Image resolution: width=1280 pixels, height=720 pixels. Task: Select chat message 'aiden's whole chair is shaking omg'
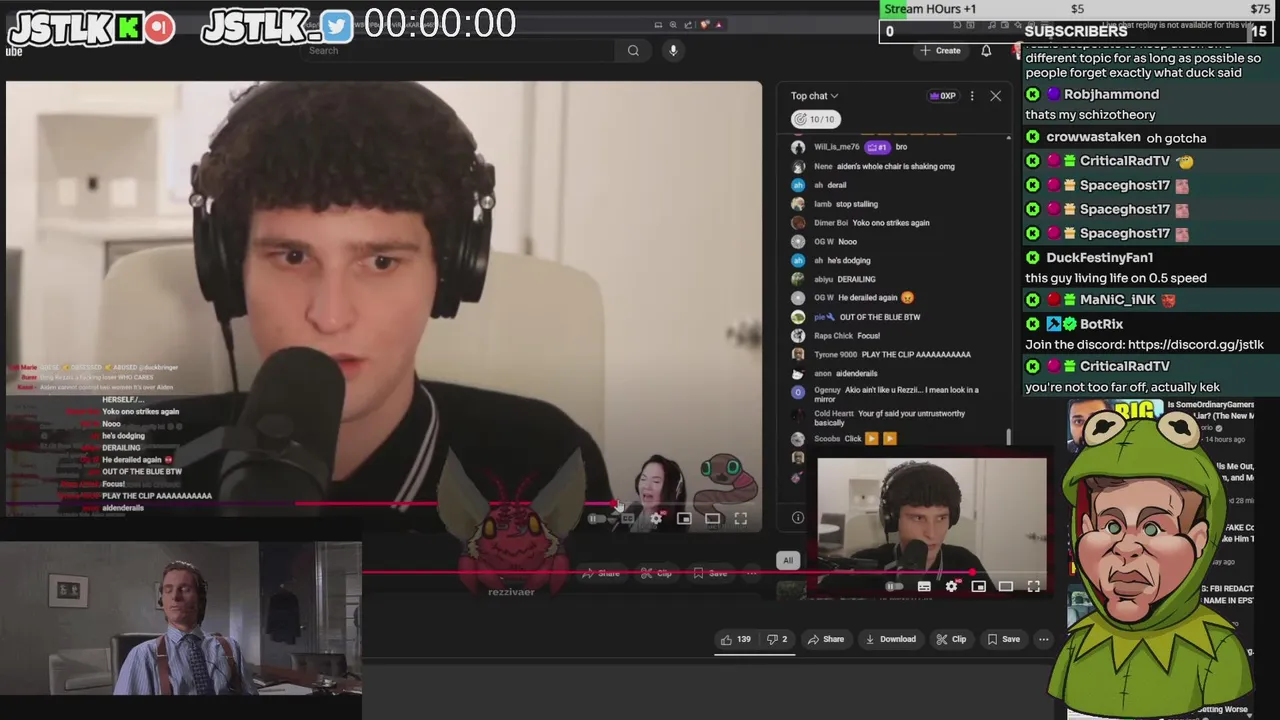pyautogui.click(x=895, y=166)
